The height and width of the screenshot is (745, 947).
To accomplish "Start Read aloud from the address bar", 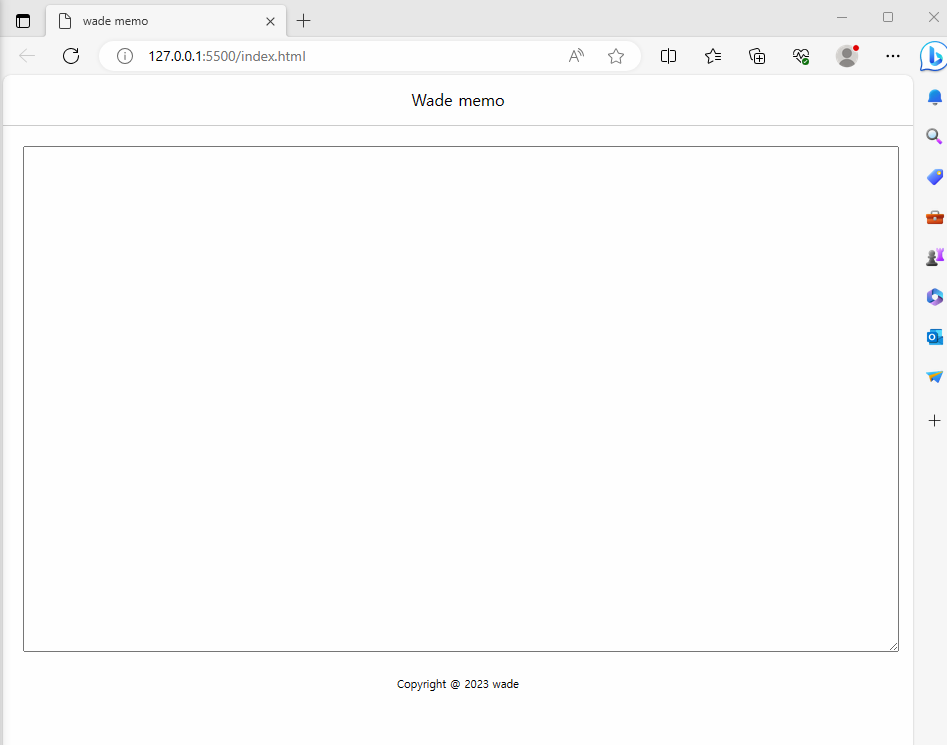I will tap(576, 56).
